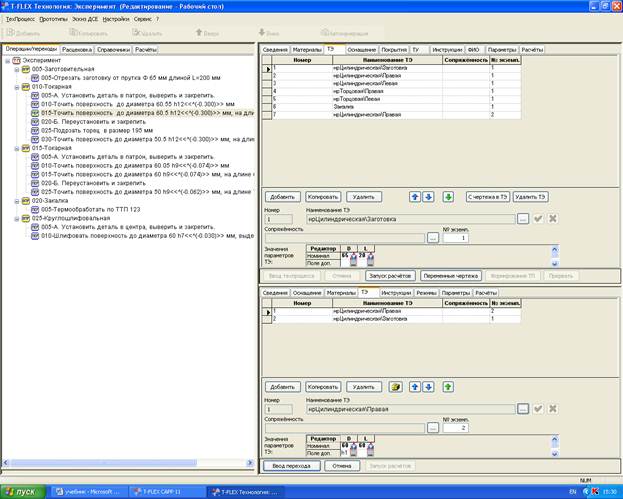Open Покрытия tab in upper panel
The width and height of the screenshot is (623, 499).
pos(394,50)
